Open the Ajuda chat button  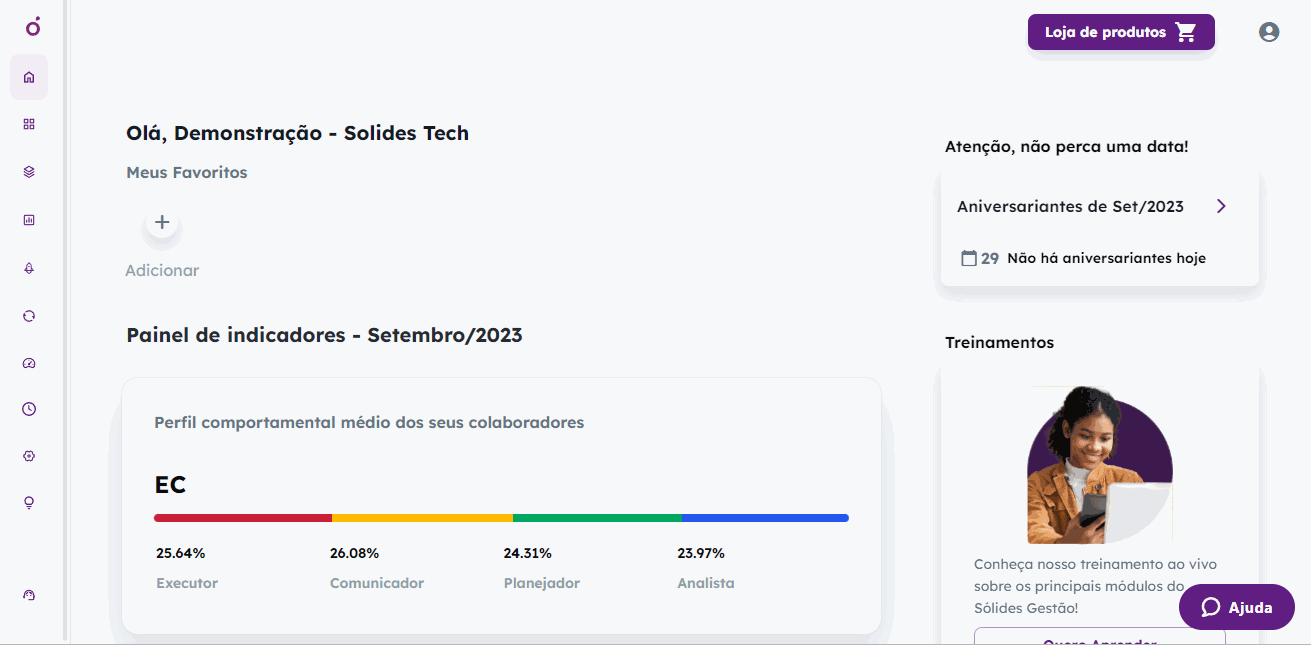tap(1237, 607)
